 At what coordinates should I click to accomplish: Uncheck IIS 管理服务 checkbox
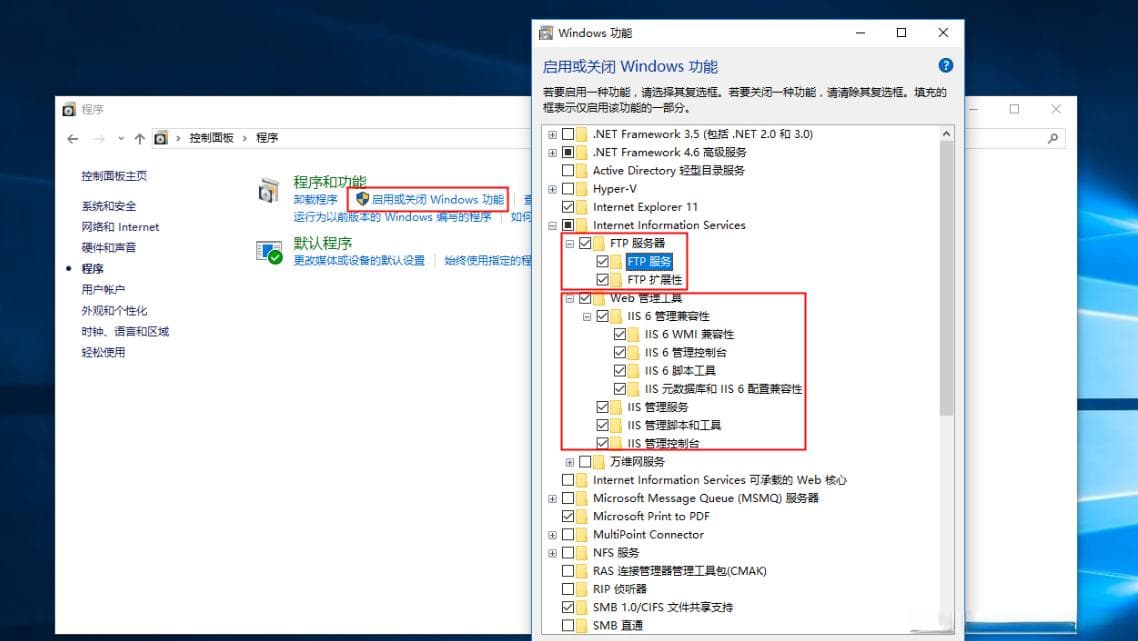click(602, 407)
